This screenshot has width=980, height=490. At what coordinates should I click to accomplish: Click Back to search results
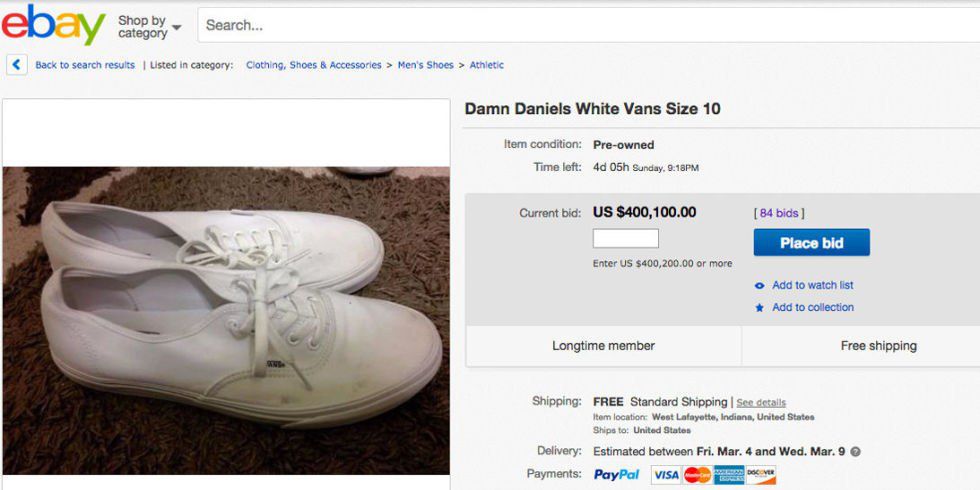click(85, 65)
